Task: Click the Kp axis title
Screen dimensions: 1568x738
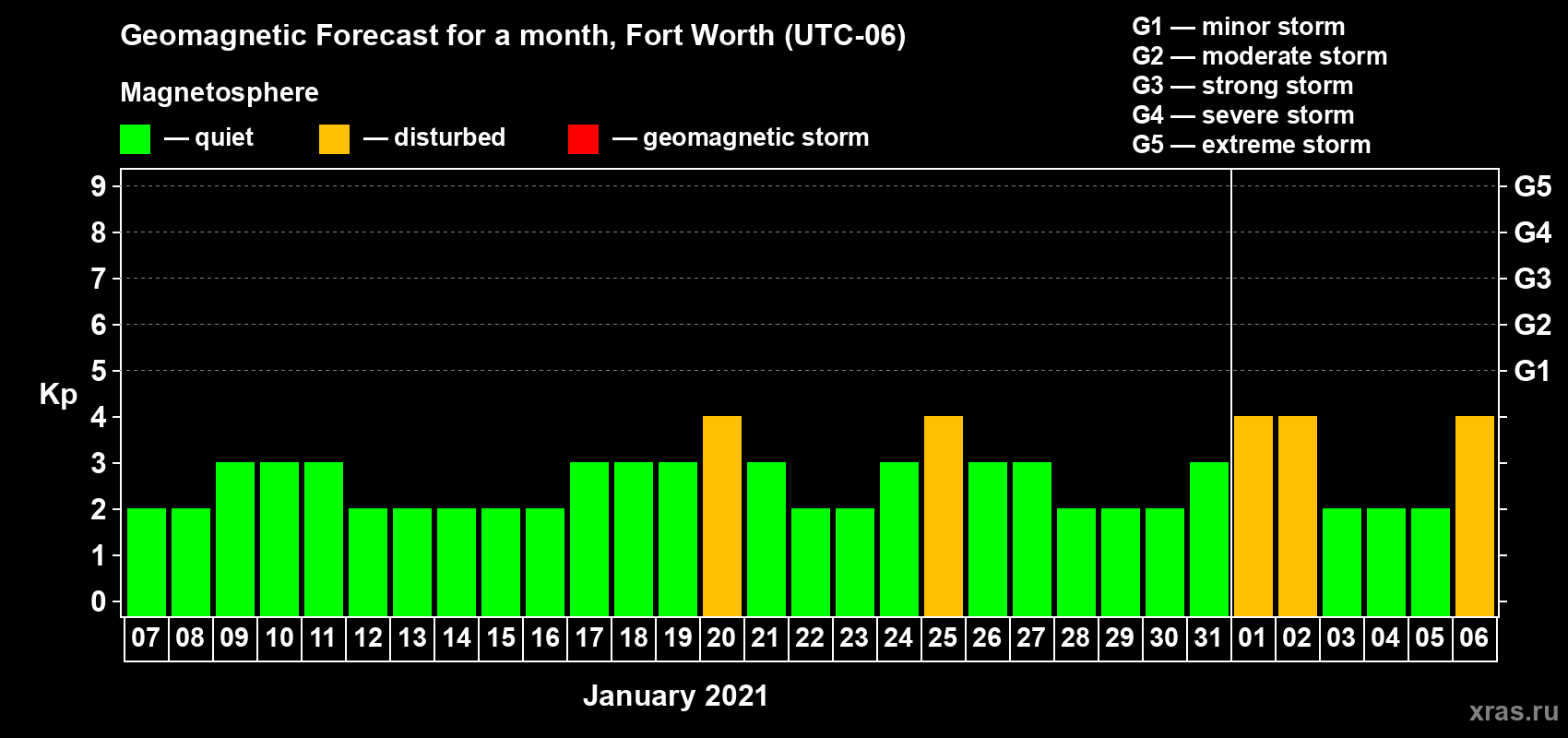Action: pyautogui.click(x=58, y=394)
